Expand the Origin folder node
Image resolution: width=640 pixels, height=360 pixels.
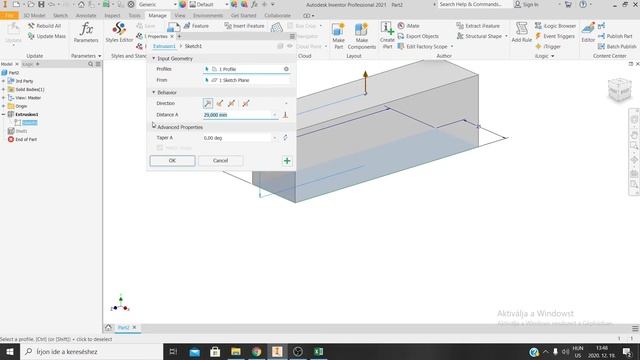point(4,106)
